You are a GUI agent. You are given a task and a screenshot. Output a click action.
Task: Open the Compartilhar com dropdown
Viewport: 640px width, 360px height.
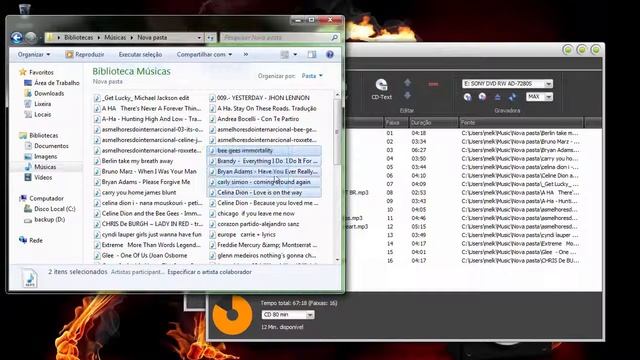point(204,54)
